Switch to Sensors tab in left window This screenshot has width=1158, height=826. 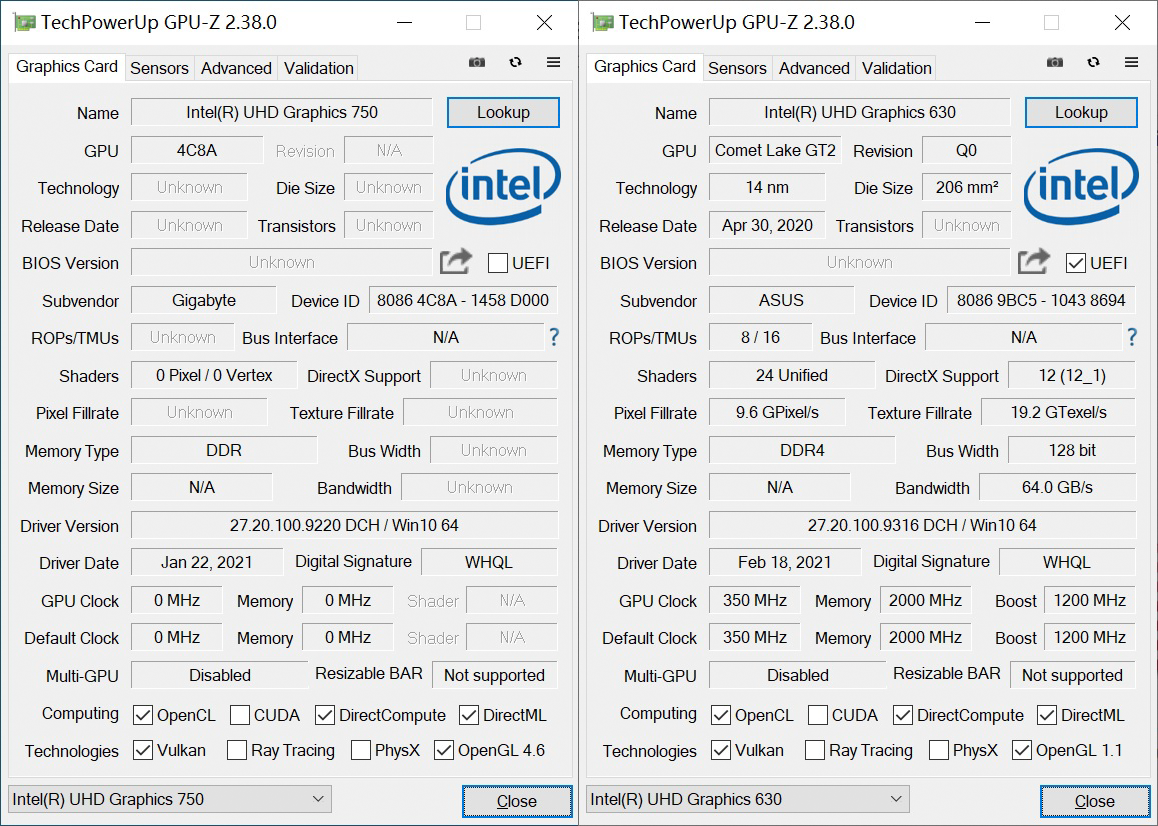pyautogui.click(x=160, y=68)
